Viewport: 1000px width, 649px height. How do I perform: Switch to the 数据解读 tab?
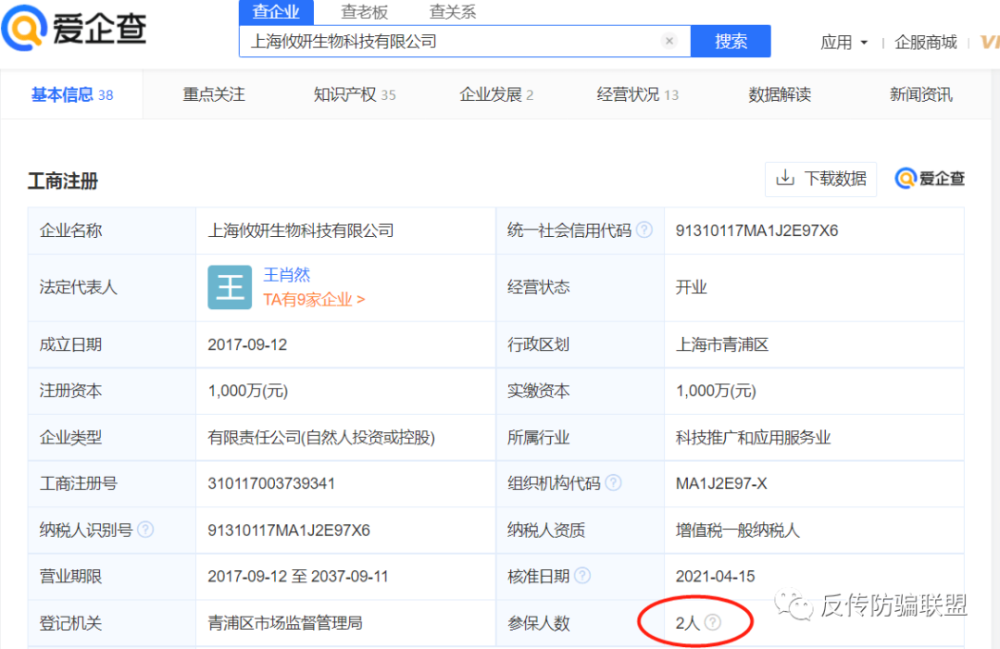779,95
